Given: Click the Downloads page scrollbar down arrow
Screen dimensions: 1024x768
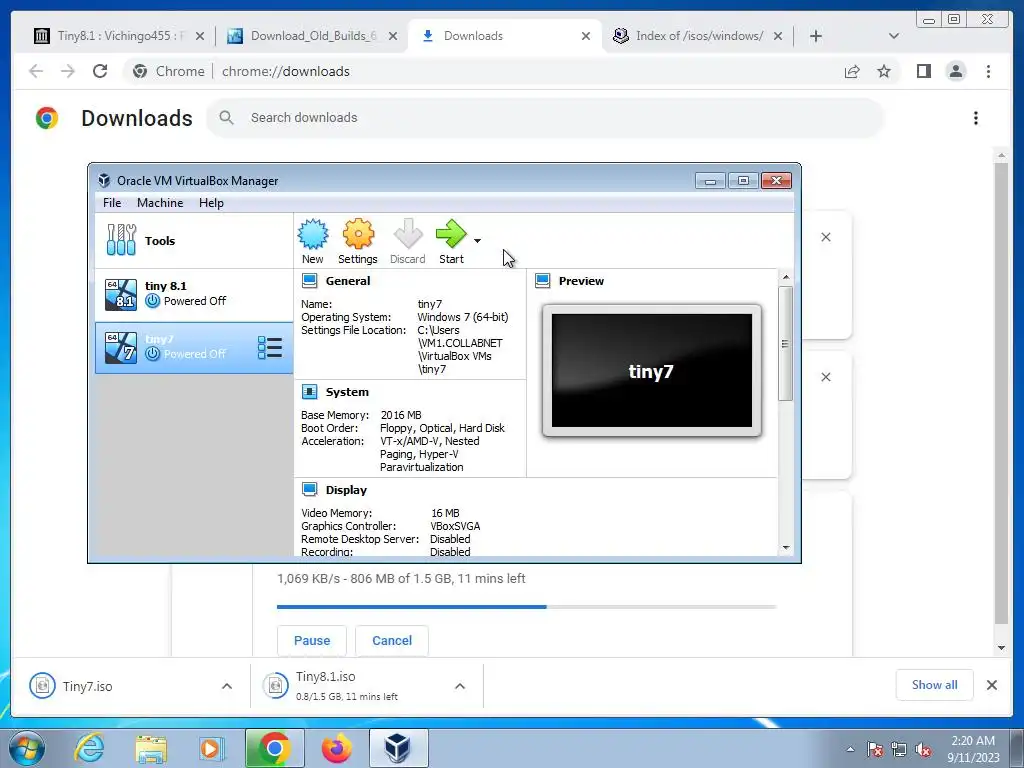Looking at the screenshot, I should coord(1001,648).
